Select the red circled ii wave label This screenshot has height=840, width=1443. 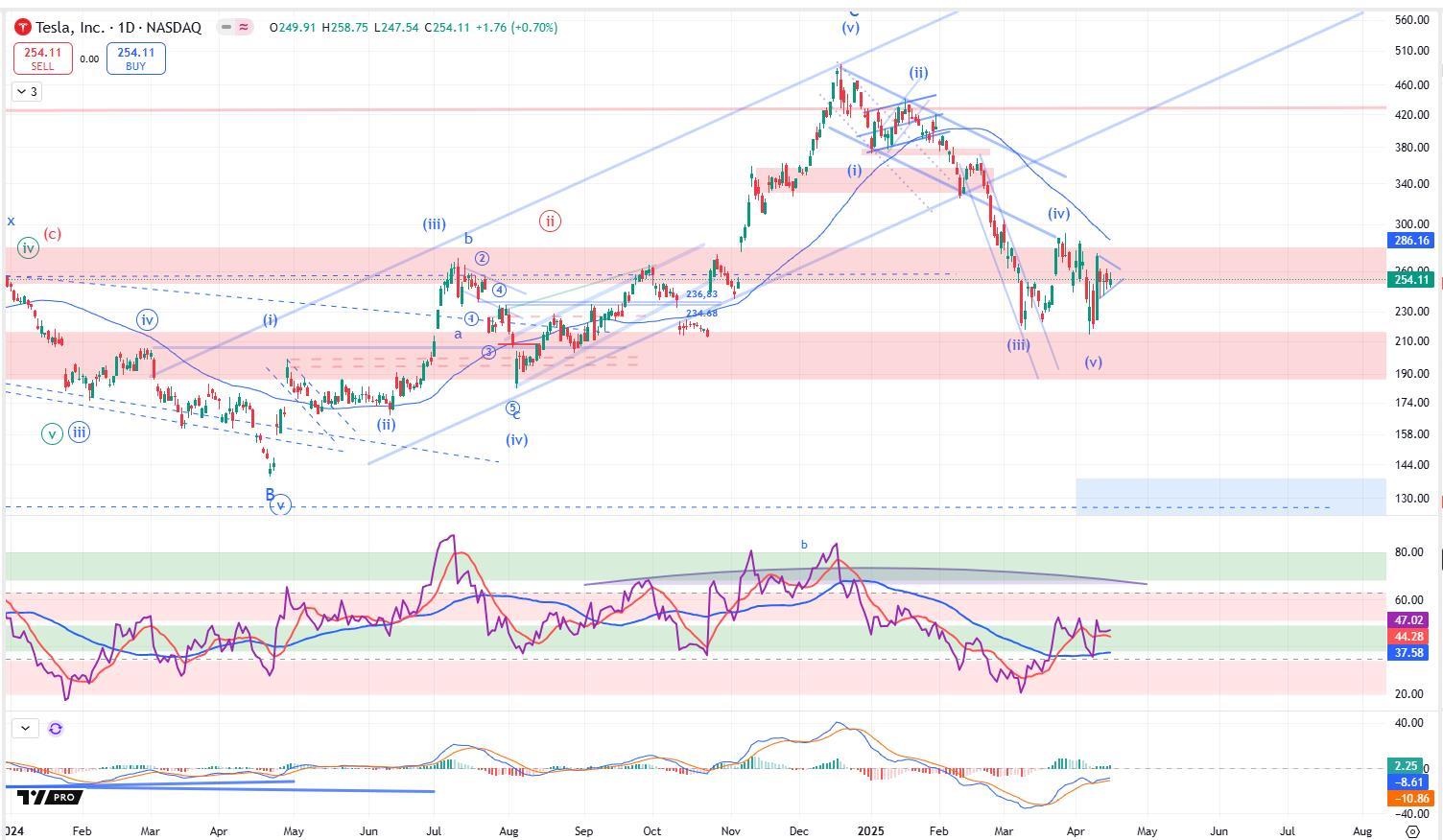pyautogui.click(x=550, y=222)
